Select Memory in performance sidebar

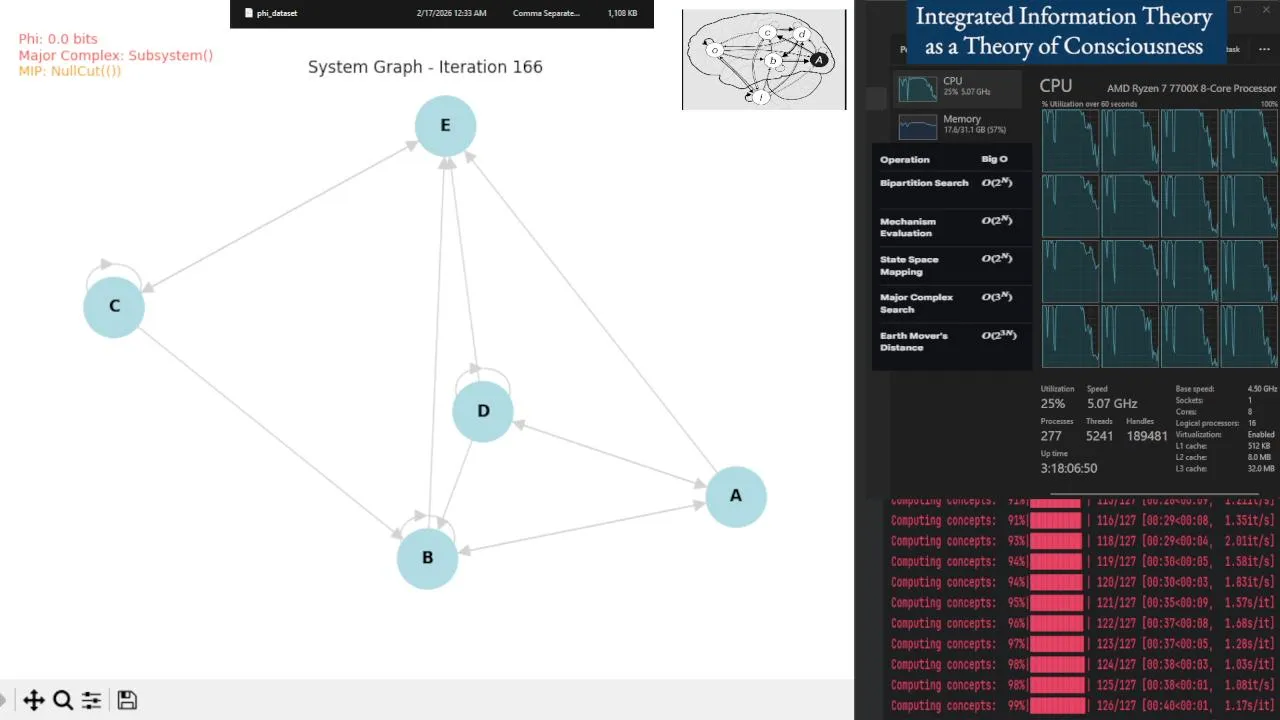[958, 125]
